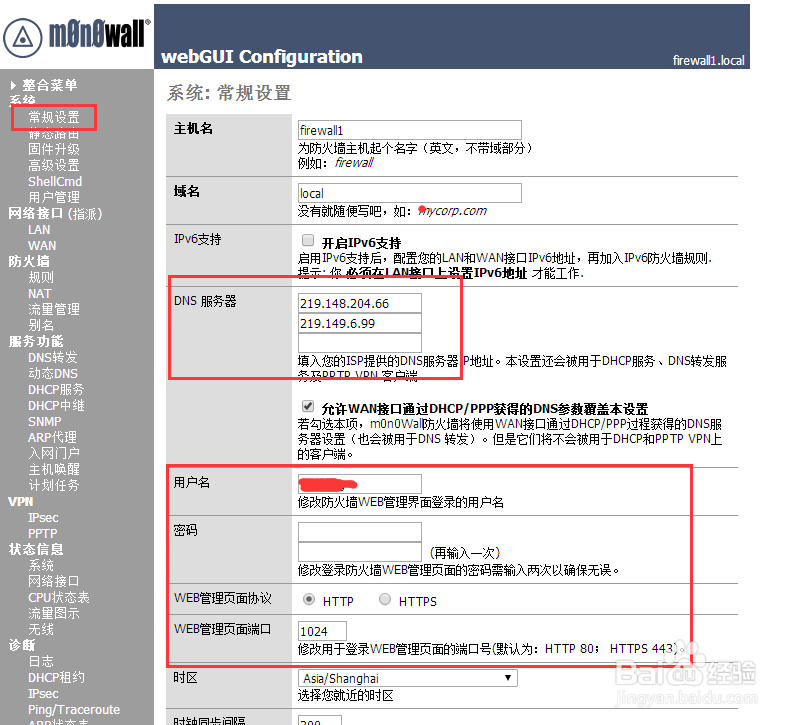Click the WEB管理页面端口 field showing 1024
The height and width of the screenshot is (725, 802).
322,630
